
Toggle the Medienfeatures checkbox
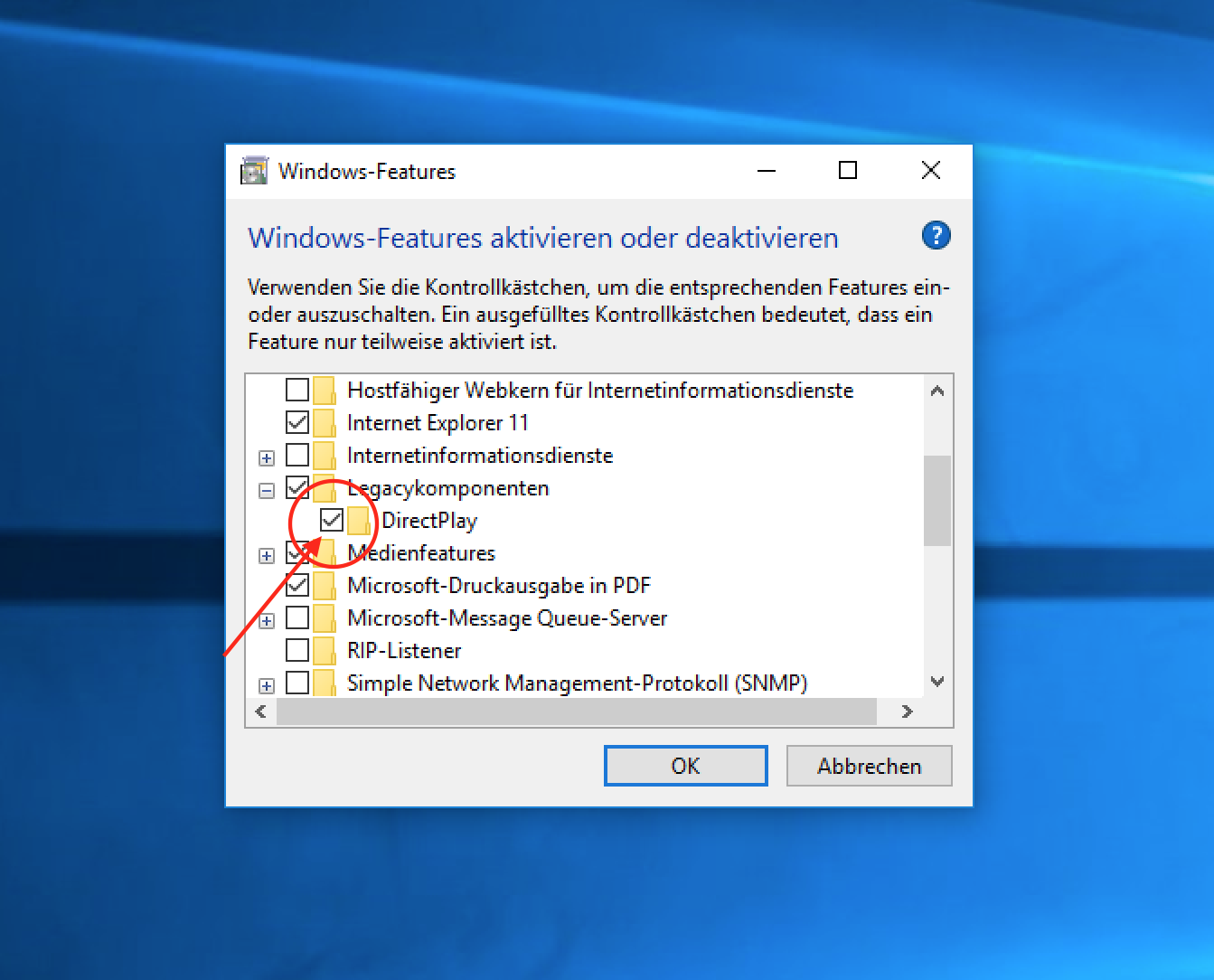[297, 552]
